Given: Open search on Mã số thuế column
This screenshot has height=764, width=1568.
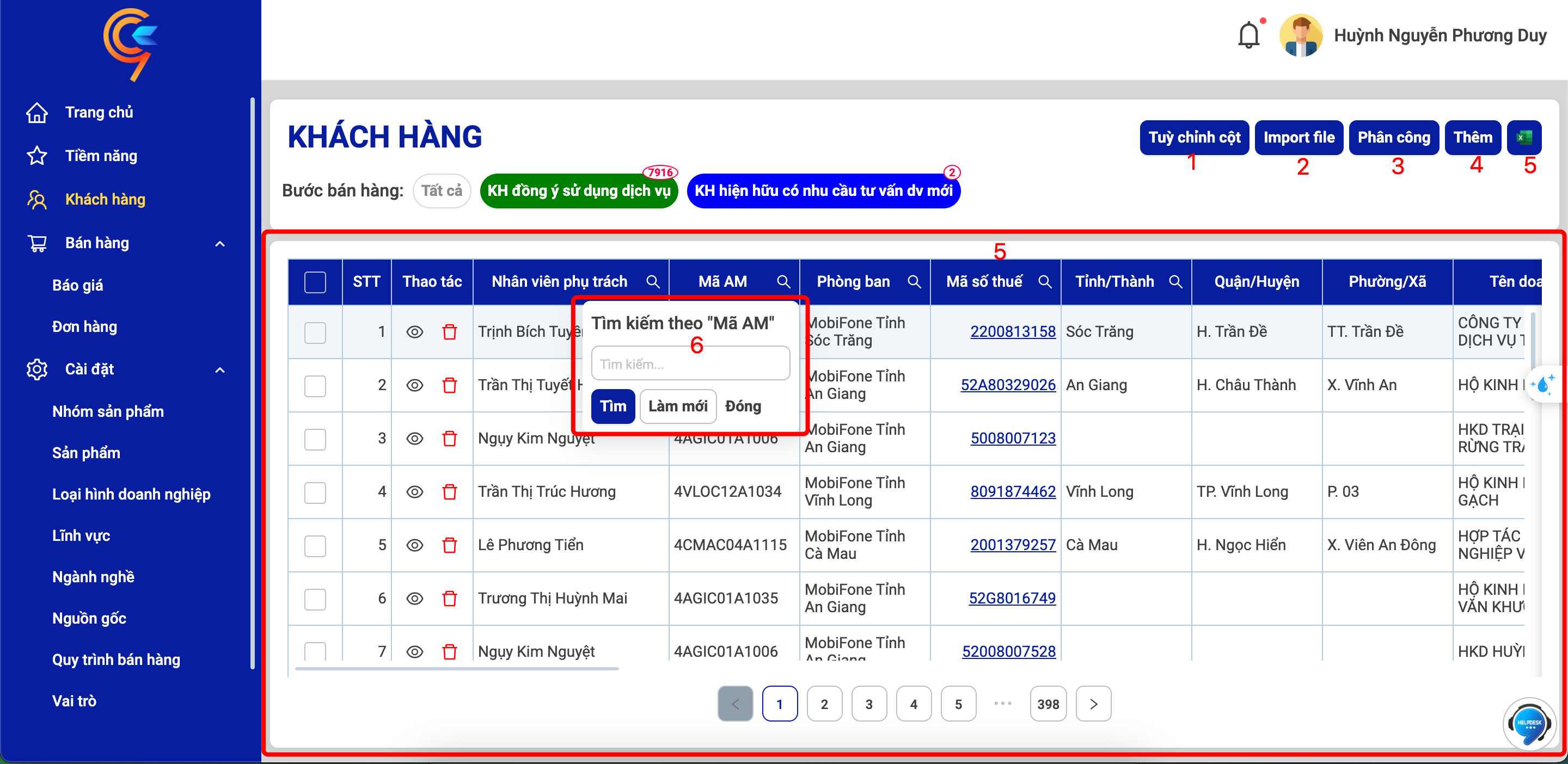Looking at the screenshot, I should tap(1045, 282).
